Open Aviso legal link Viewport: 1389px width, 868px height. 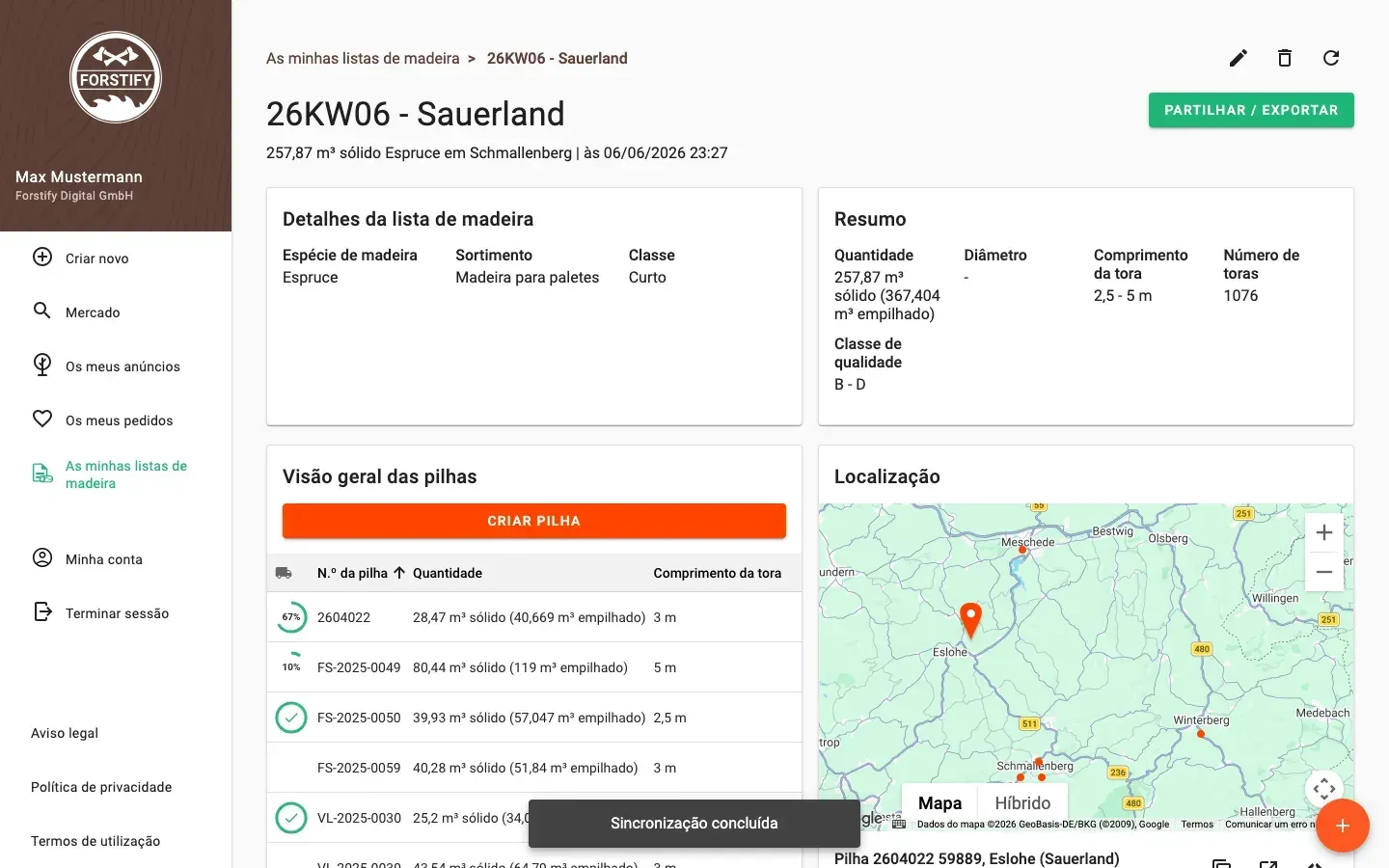65,733
